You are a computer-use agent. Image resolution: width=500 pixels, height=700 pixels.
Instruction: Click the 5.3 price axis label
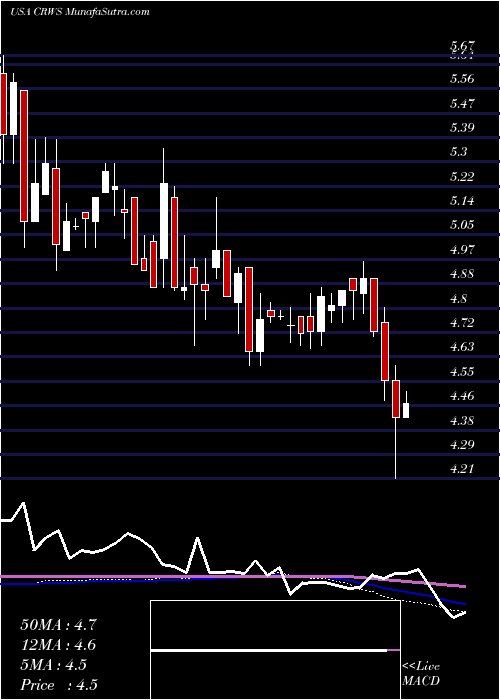coord(459,152)
